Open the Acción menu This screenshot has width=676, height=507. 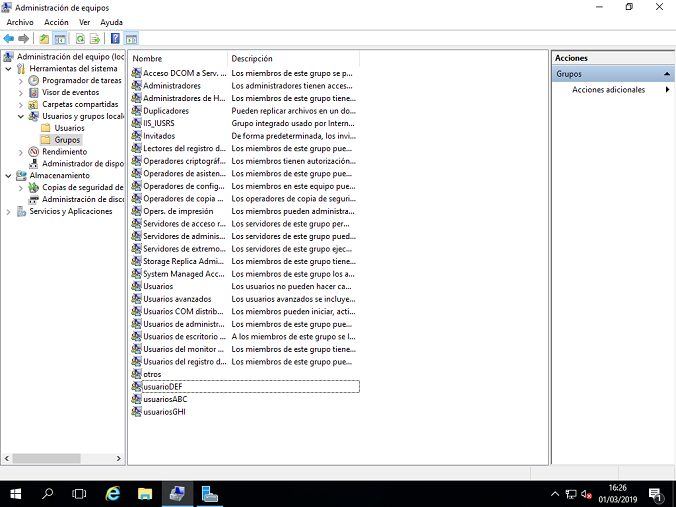point(56,22)
